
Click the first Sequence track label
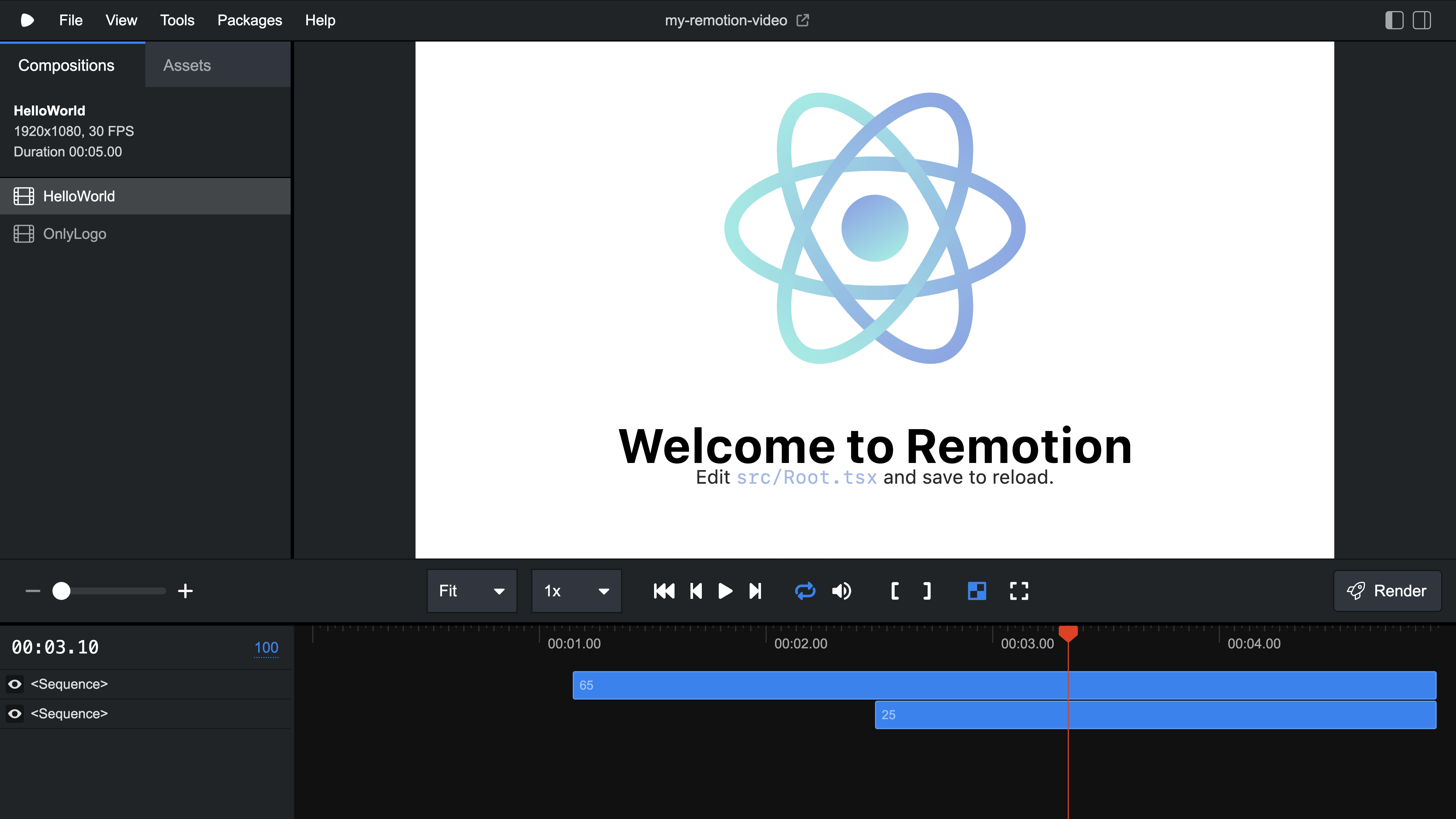69,684
